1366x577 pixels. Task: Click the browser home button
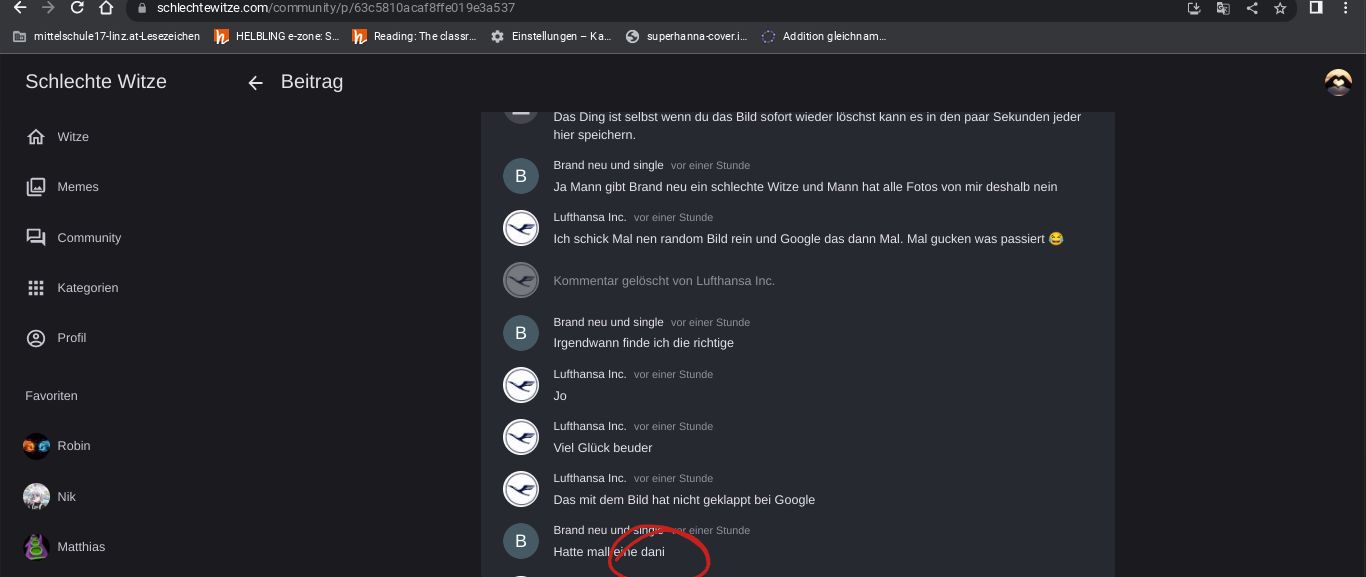pyautogui.click(x=106, y=8)
